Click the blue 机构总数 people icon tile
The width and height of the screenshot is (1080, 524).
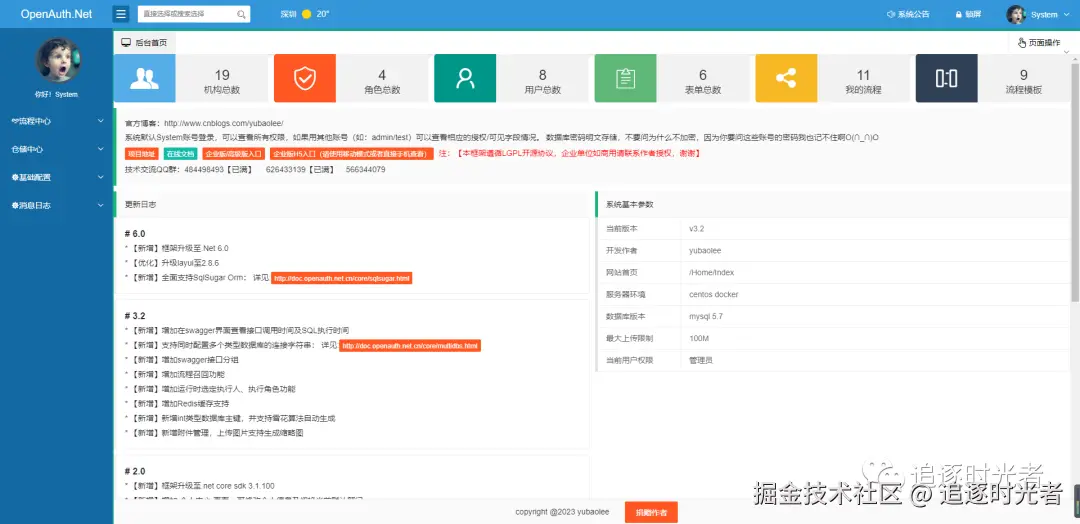point(145,78)
